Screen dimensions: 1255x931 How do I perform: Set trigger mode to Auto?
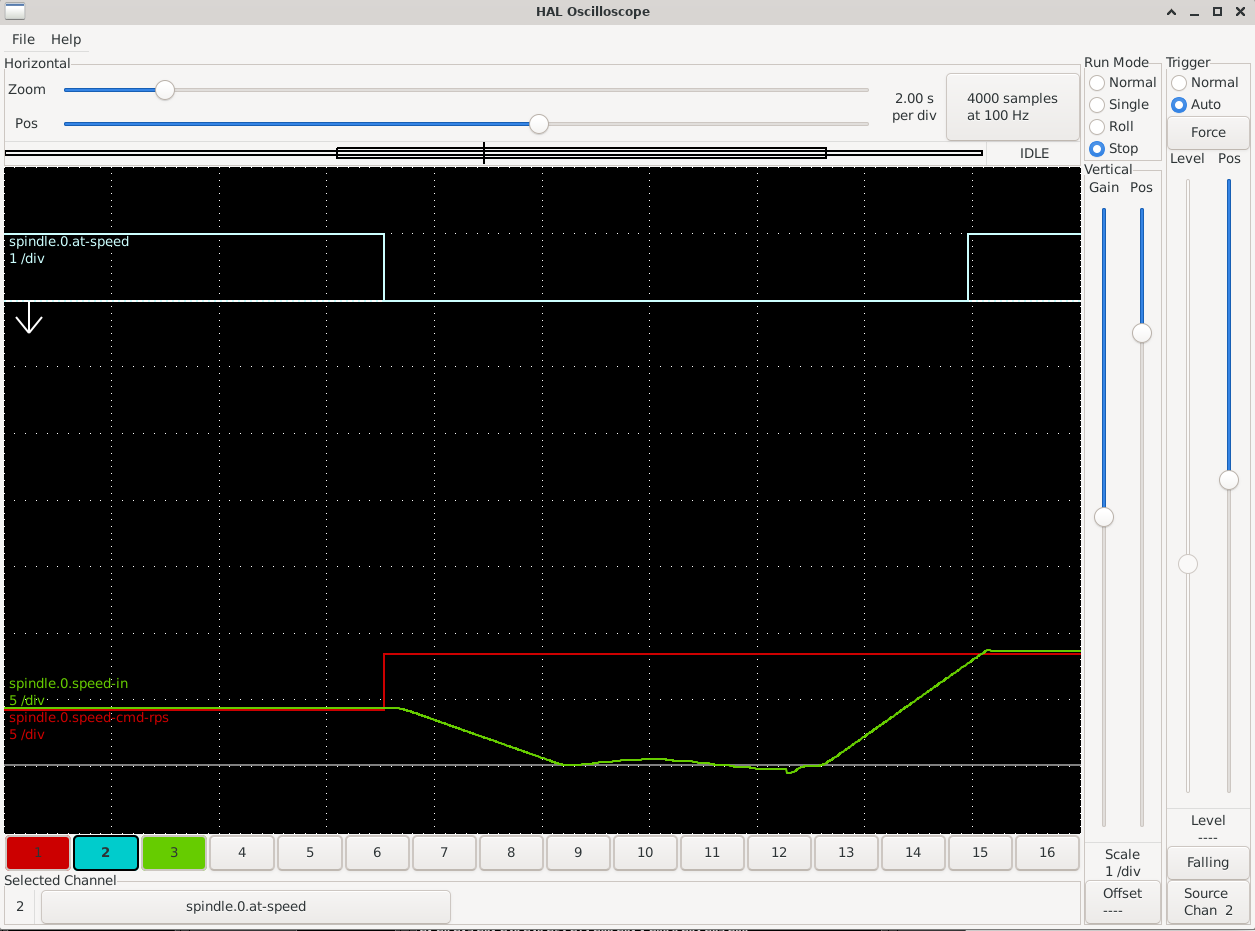[1196, 104]
